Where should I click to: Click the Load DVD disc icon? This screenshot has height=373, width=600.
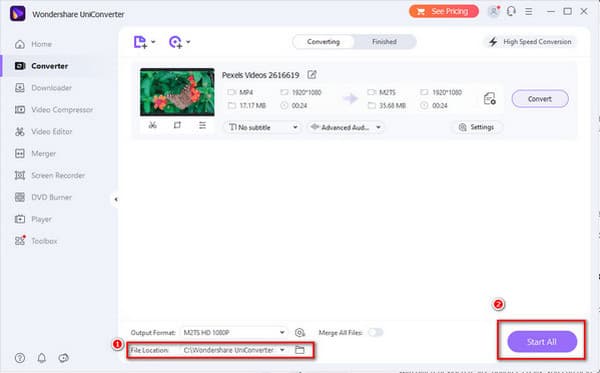(x=175, y=42)
